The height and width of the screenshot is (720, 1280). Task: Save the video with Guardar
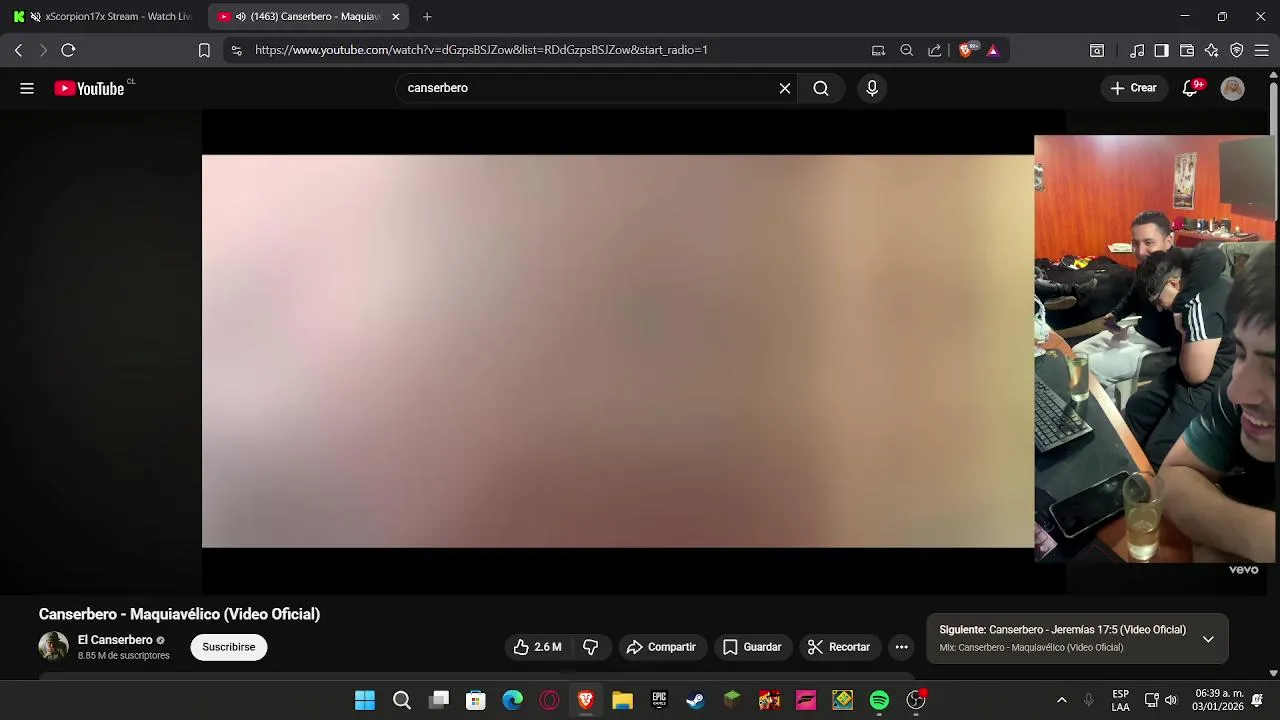click(x=752, y=647)
